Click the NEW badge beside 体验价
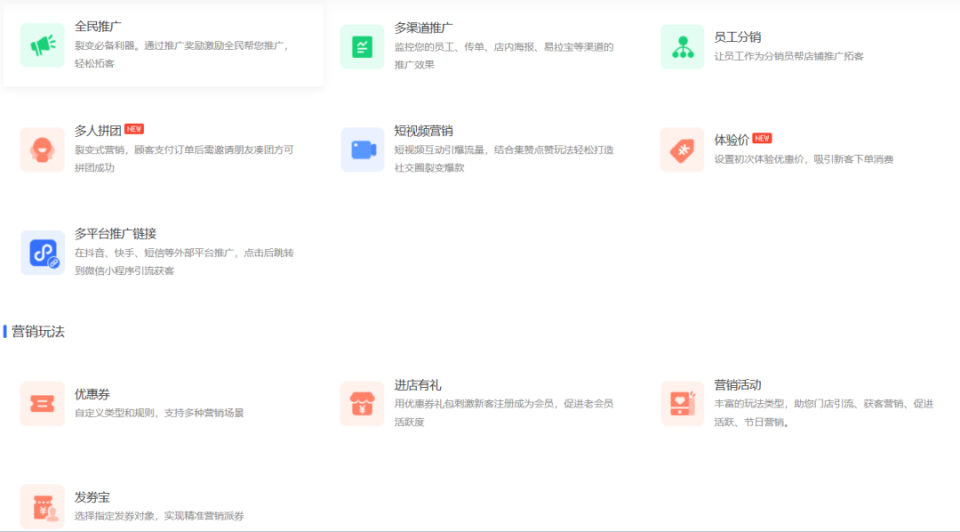This screenshot has height=532, width=960. 762,138
